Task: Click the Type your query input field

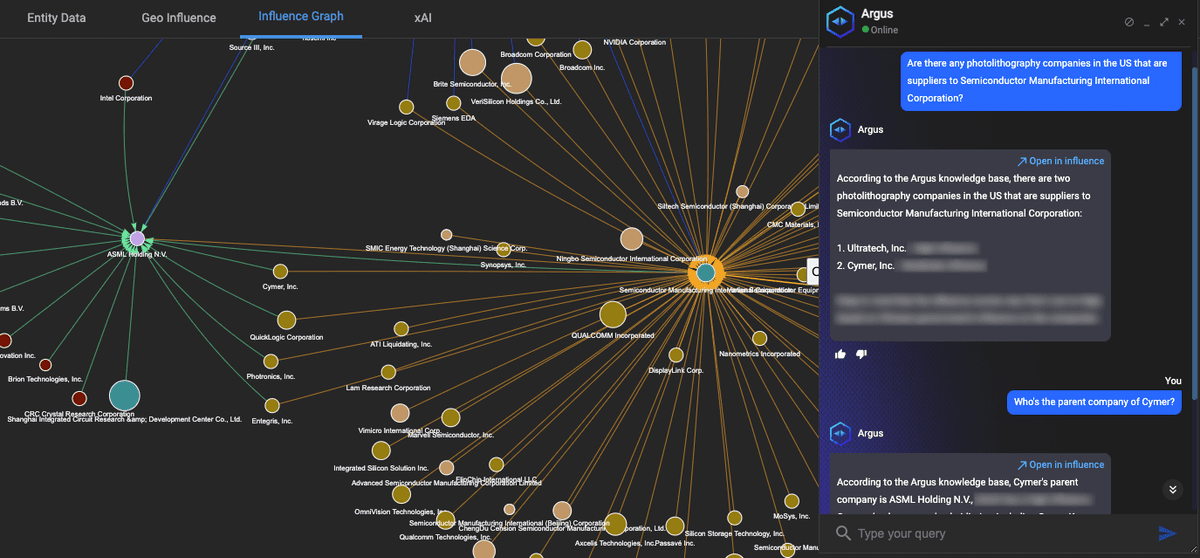Action: 1000,534
